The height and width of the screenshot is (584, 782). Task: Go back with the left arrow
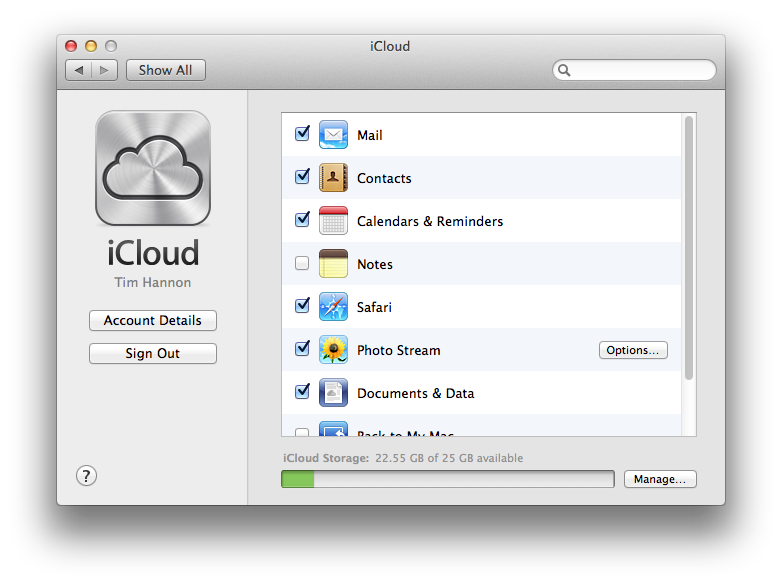pyautogui.click(x=79, y=70)
